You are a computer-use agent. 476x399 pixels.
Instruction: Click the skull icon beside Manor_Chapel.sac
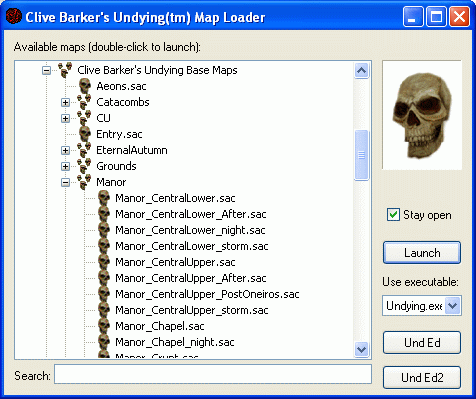click(104, 326)
